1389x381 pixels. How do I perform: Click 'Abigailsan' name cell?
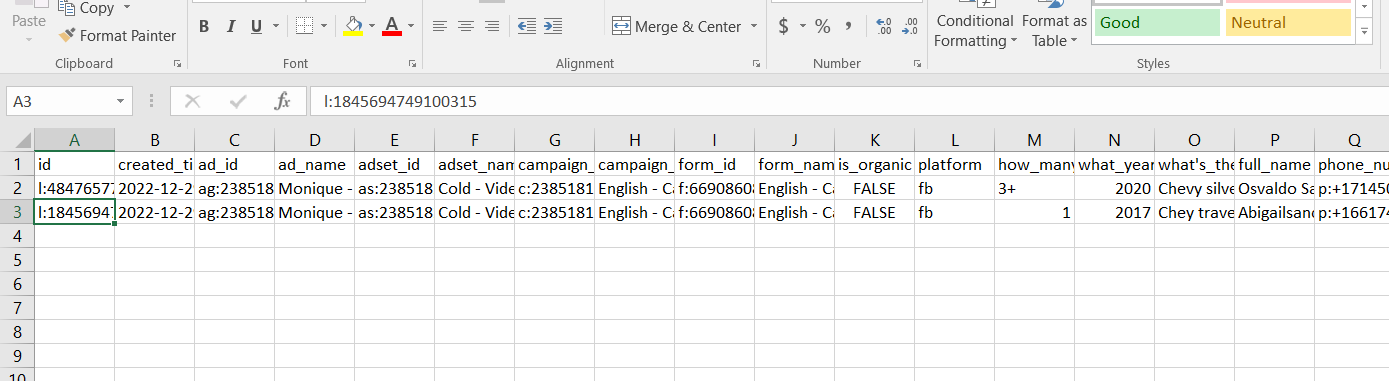pos(1274,211)
